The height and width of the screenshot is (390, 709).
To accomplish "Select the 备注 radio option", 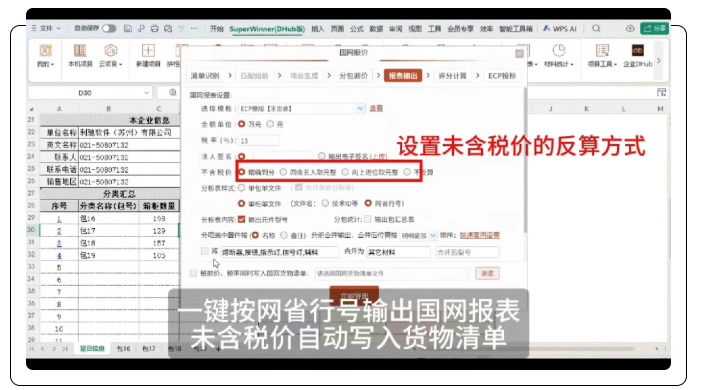I will click(x=284, y=235).
